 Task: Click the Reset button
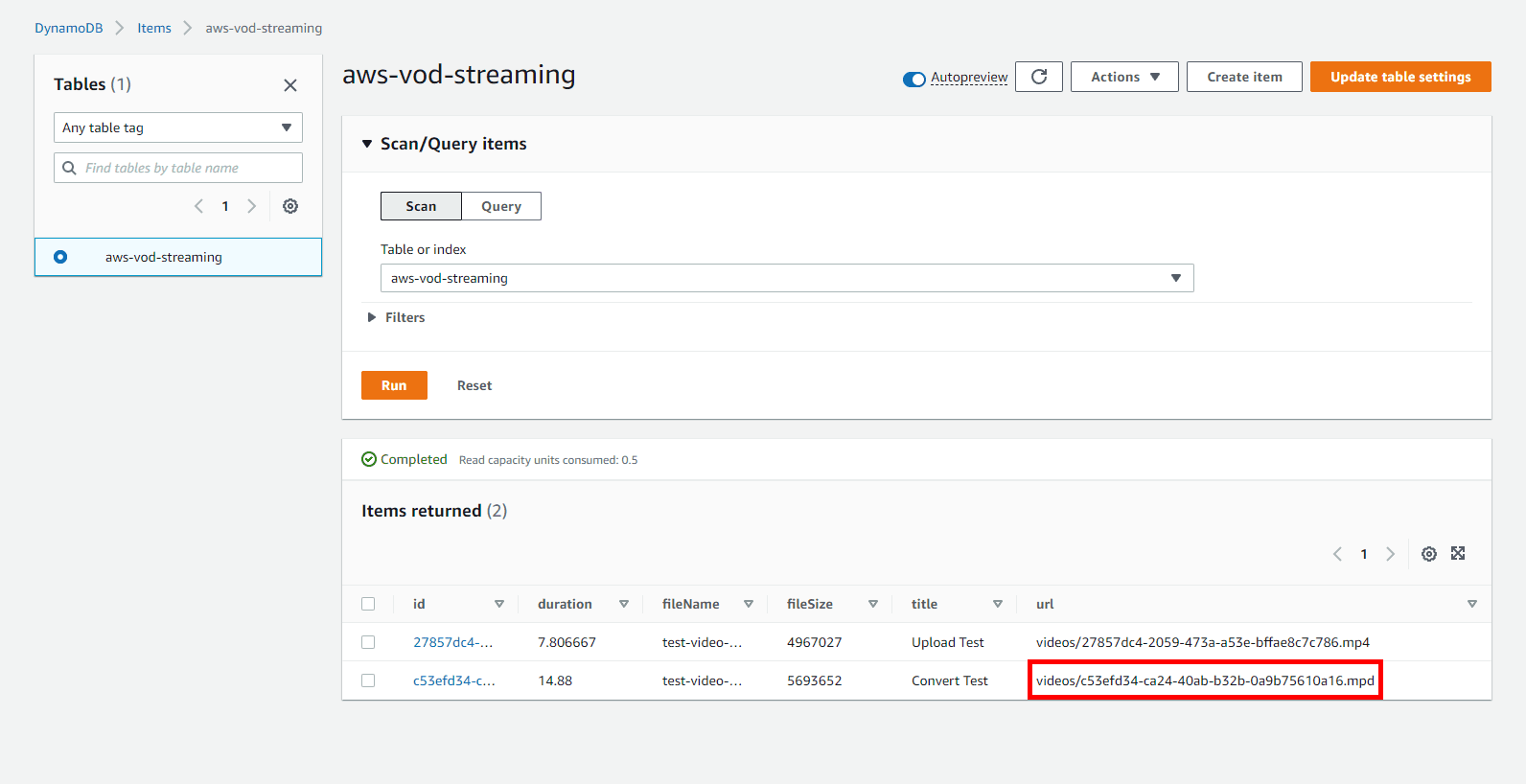point(474,385)
